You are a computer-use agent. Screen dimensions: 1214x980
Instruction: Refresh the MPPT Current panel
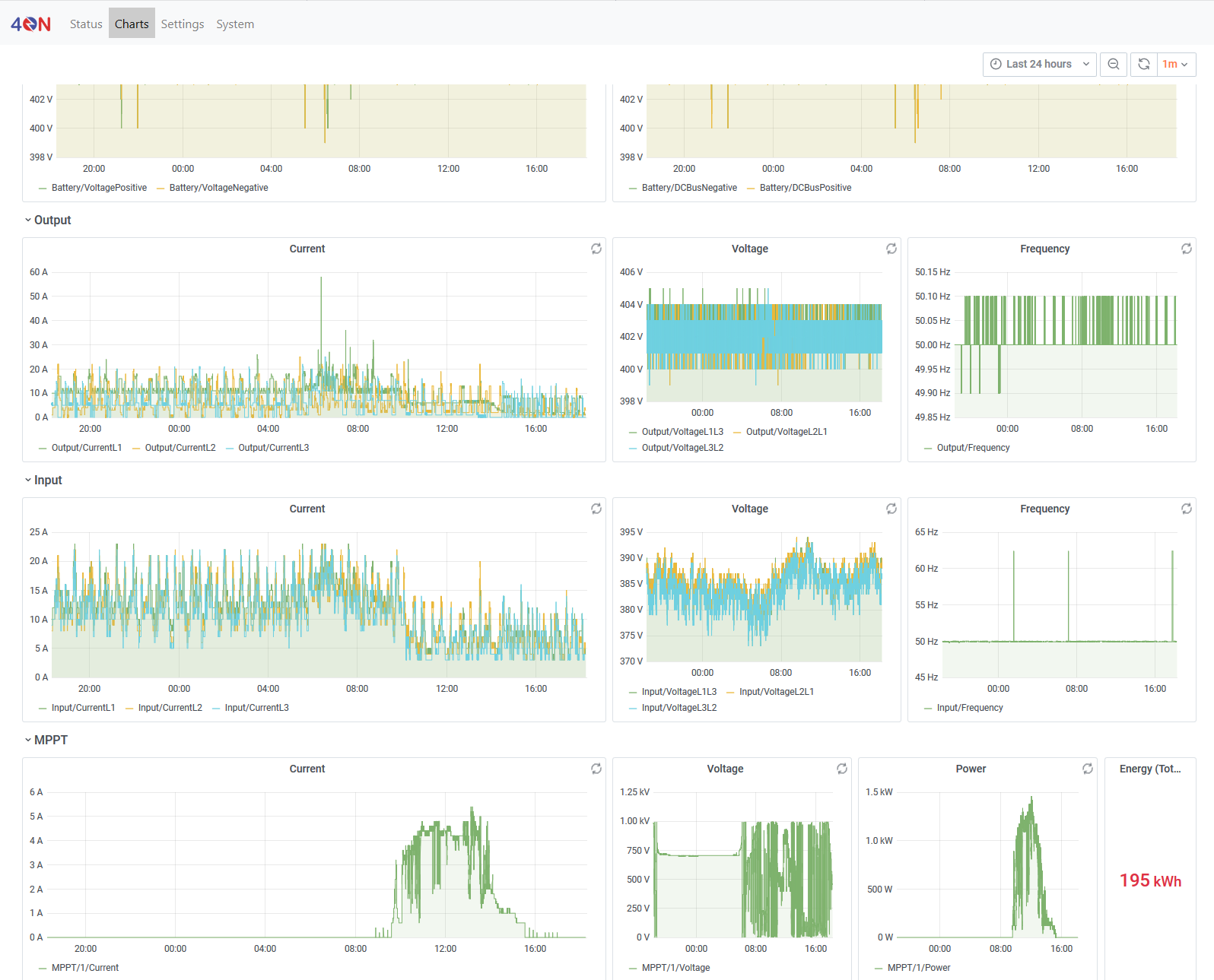coord(596,769)
